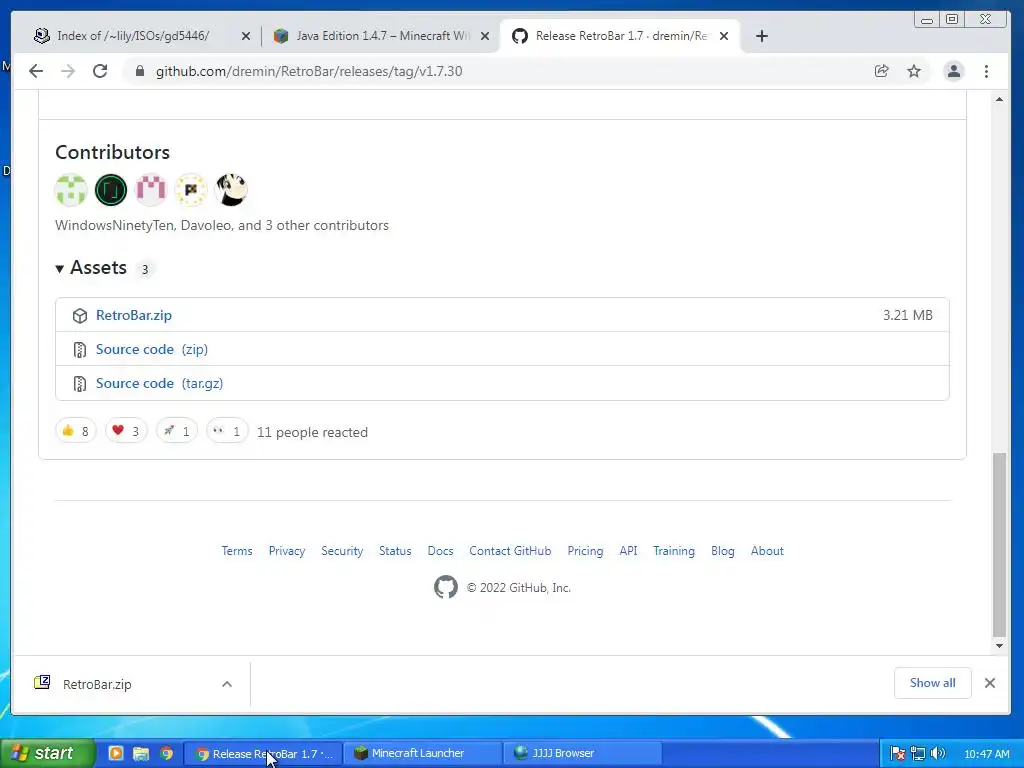Open the downloaded RetroBar.zip in download bar
The width and height of the screenshot is (1024, 768).
pyautogui.click(x=97, y=684)
